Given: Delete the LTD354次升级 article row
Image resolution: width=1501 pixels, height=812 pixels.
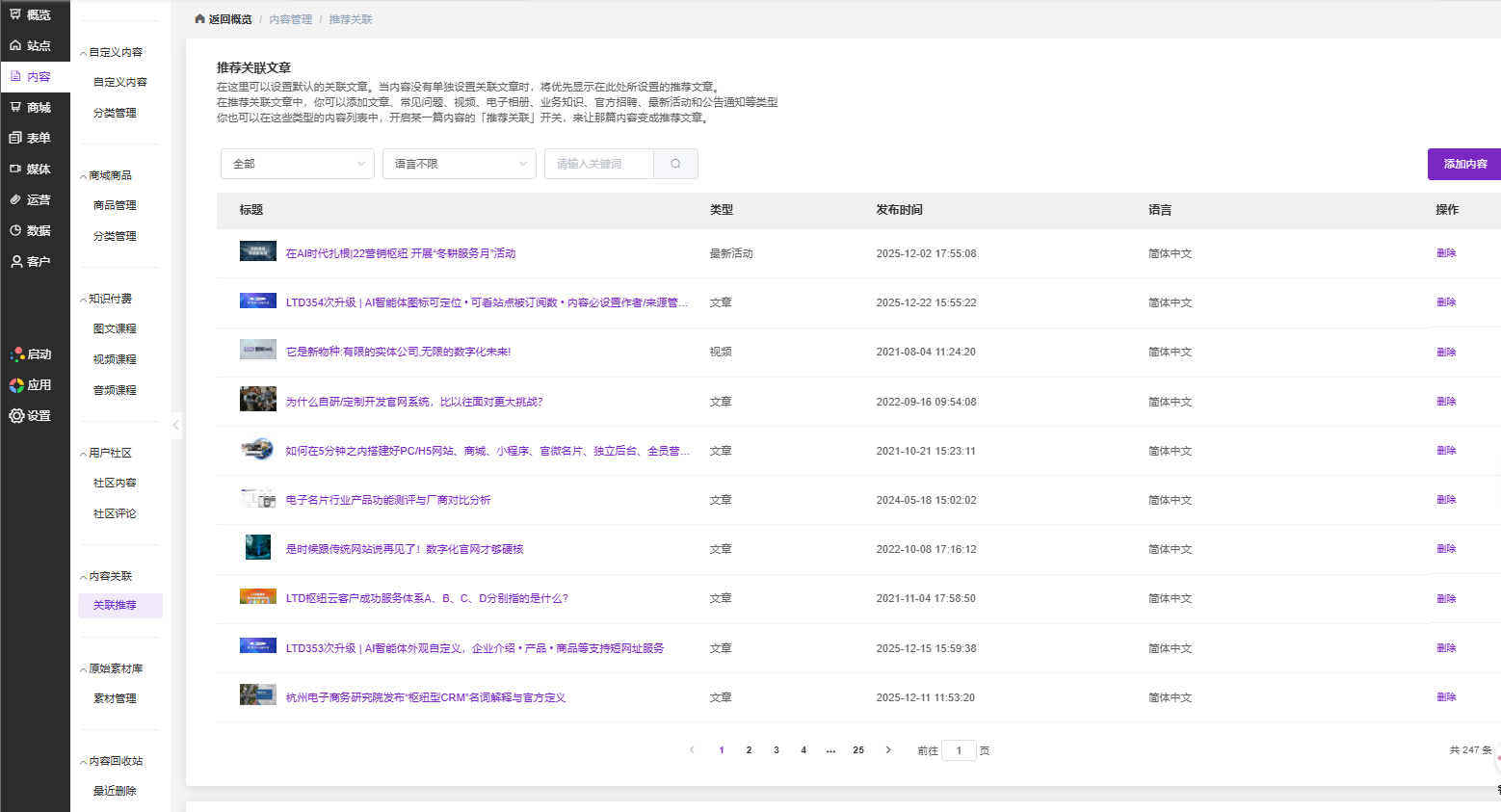Looking at the screenshot, I should [1445, 302].
